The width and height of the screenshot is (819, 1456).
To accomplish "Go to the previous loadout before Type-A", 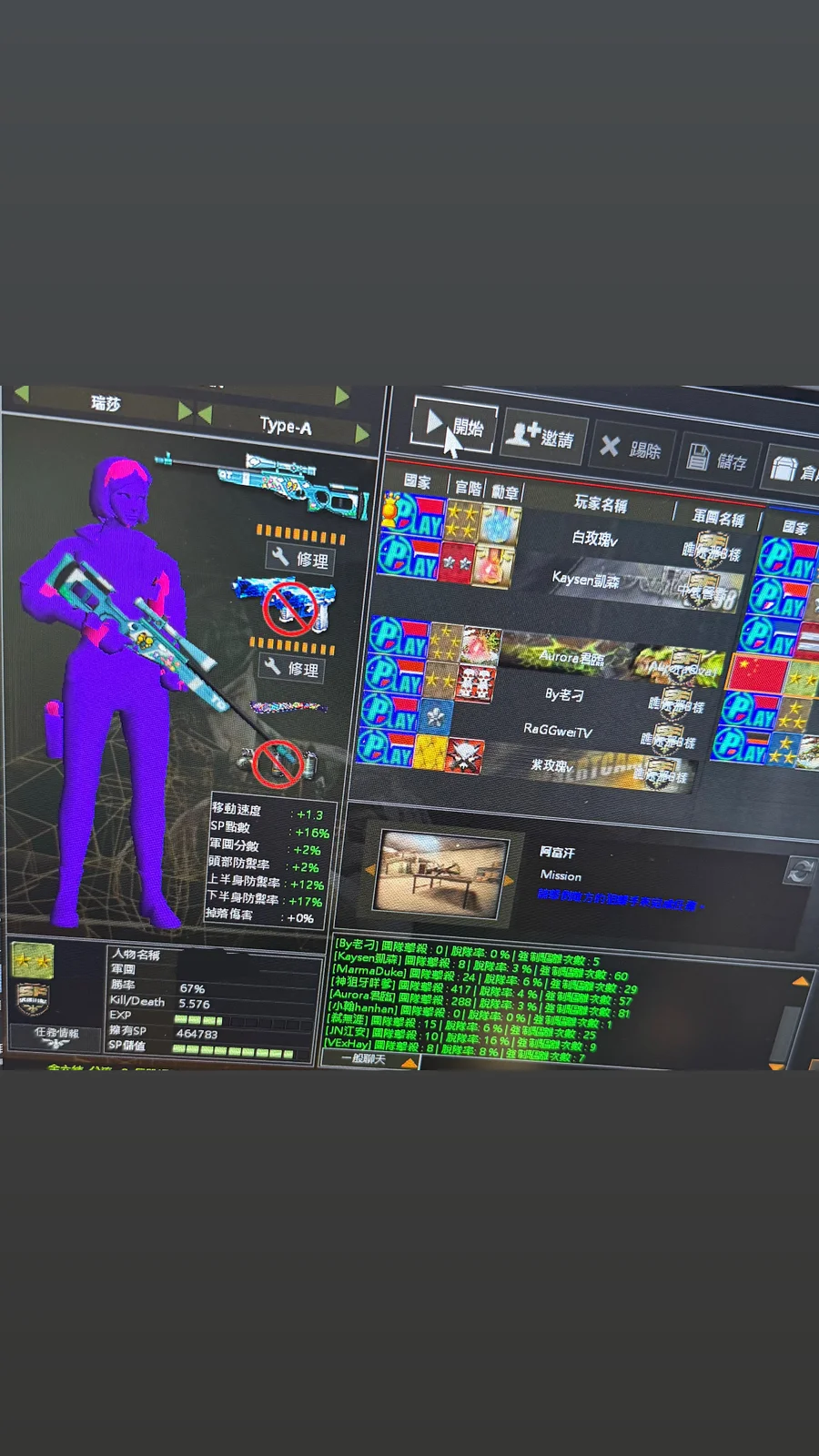I will [205, 416].
